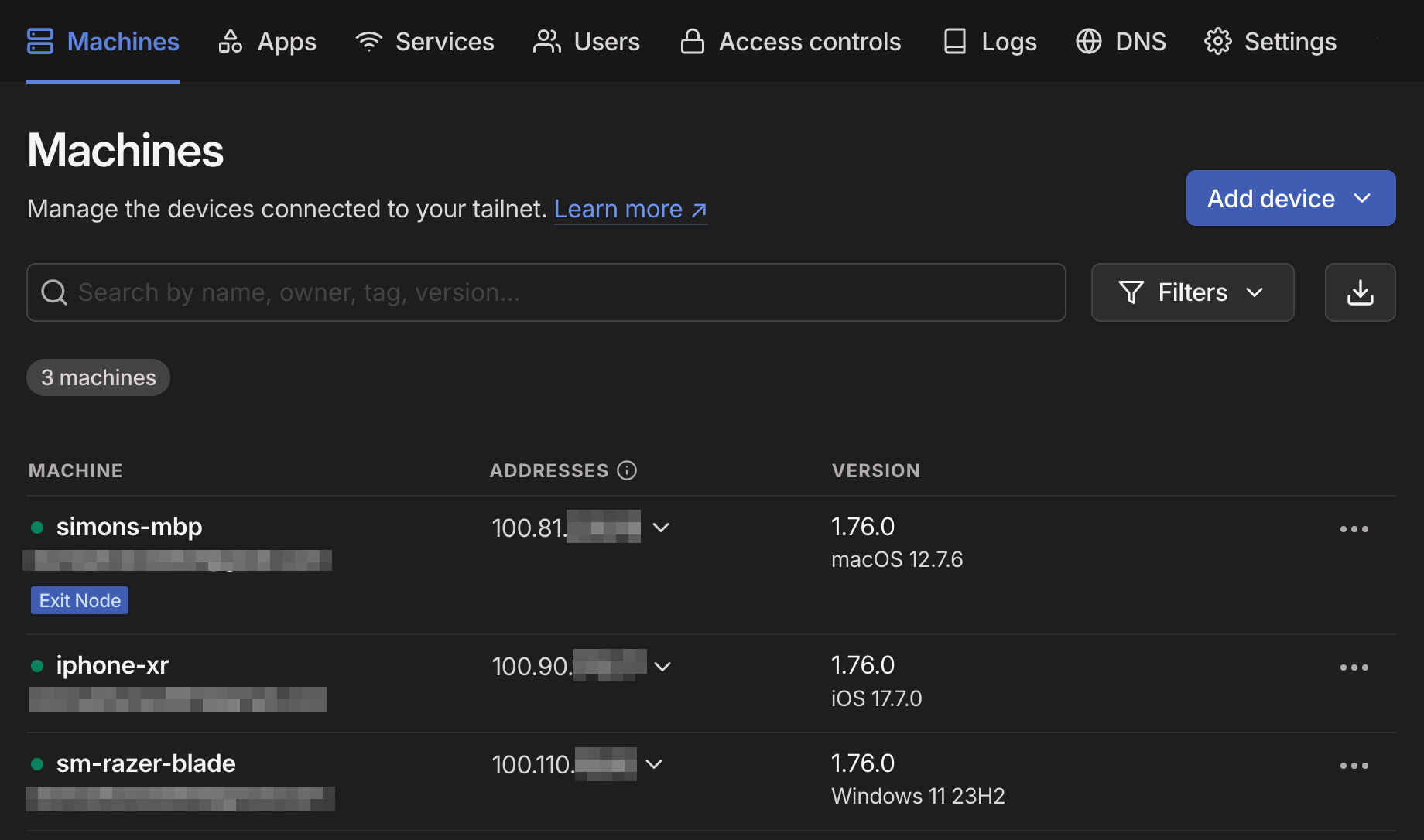Viewport: 1424px width, 840px height.
Task: Expand addresses for simons-mbp
Action: 660,528
